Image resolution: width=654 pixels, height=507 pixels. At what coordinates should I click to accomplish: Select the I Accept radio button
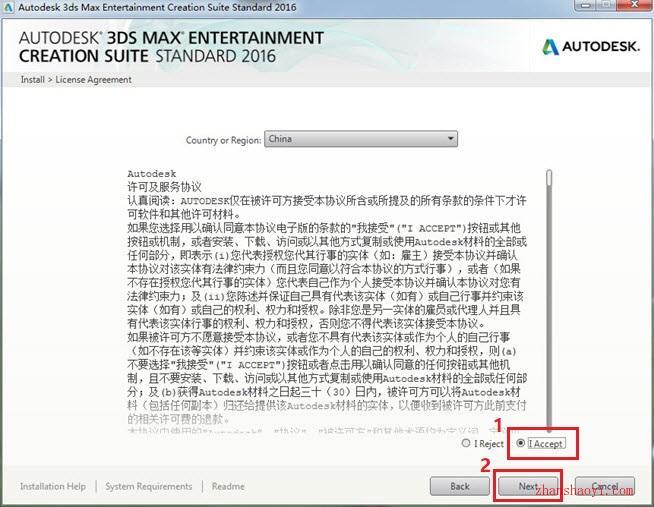tap(521, 443)
